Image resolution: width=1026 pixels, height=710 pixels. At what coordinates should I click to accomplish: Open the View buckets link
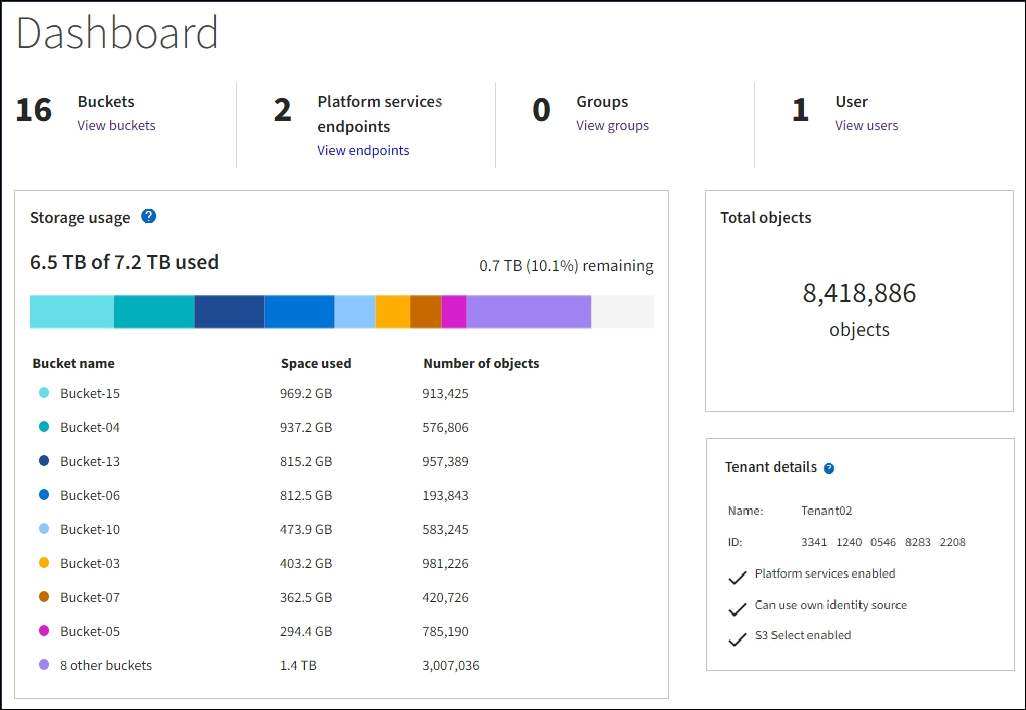(116, 126)
